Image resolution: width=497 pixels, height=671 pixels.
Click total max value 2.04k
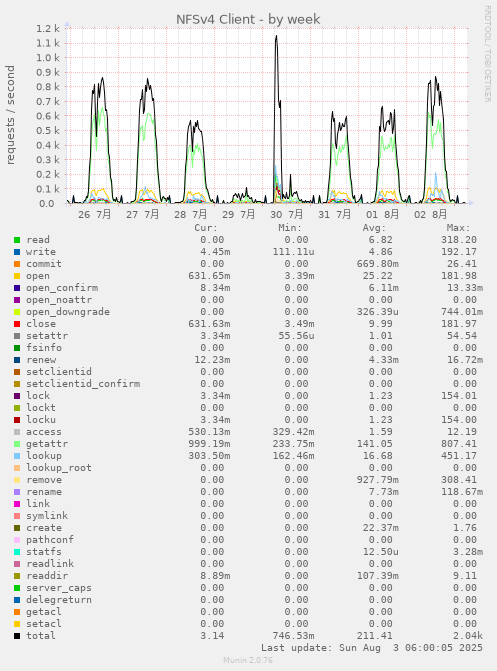coord(468,636)
